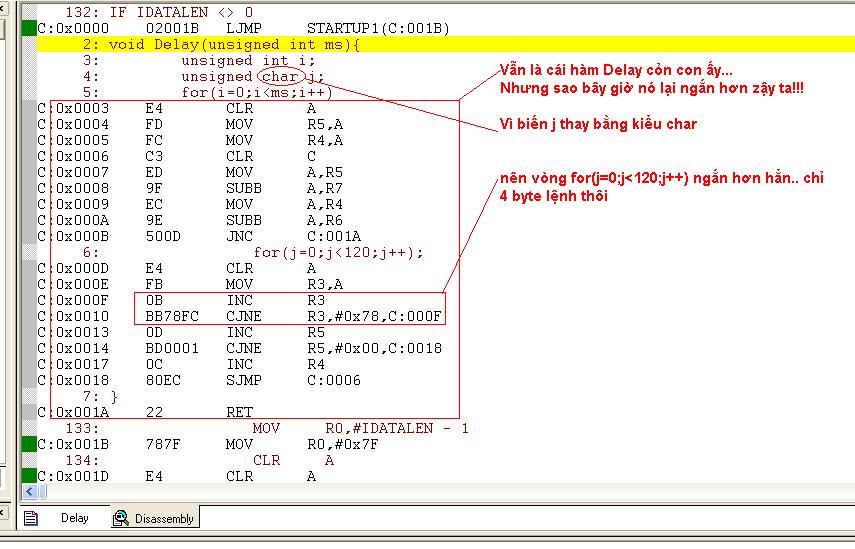Select instruction CLR A at 0x001D
The width and height of the screenshot is (855, 549).
click(177, 476)
